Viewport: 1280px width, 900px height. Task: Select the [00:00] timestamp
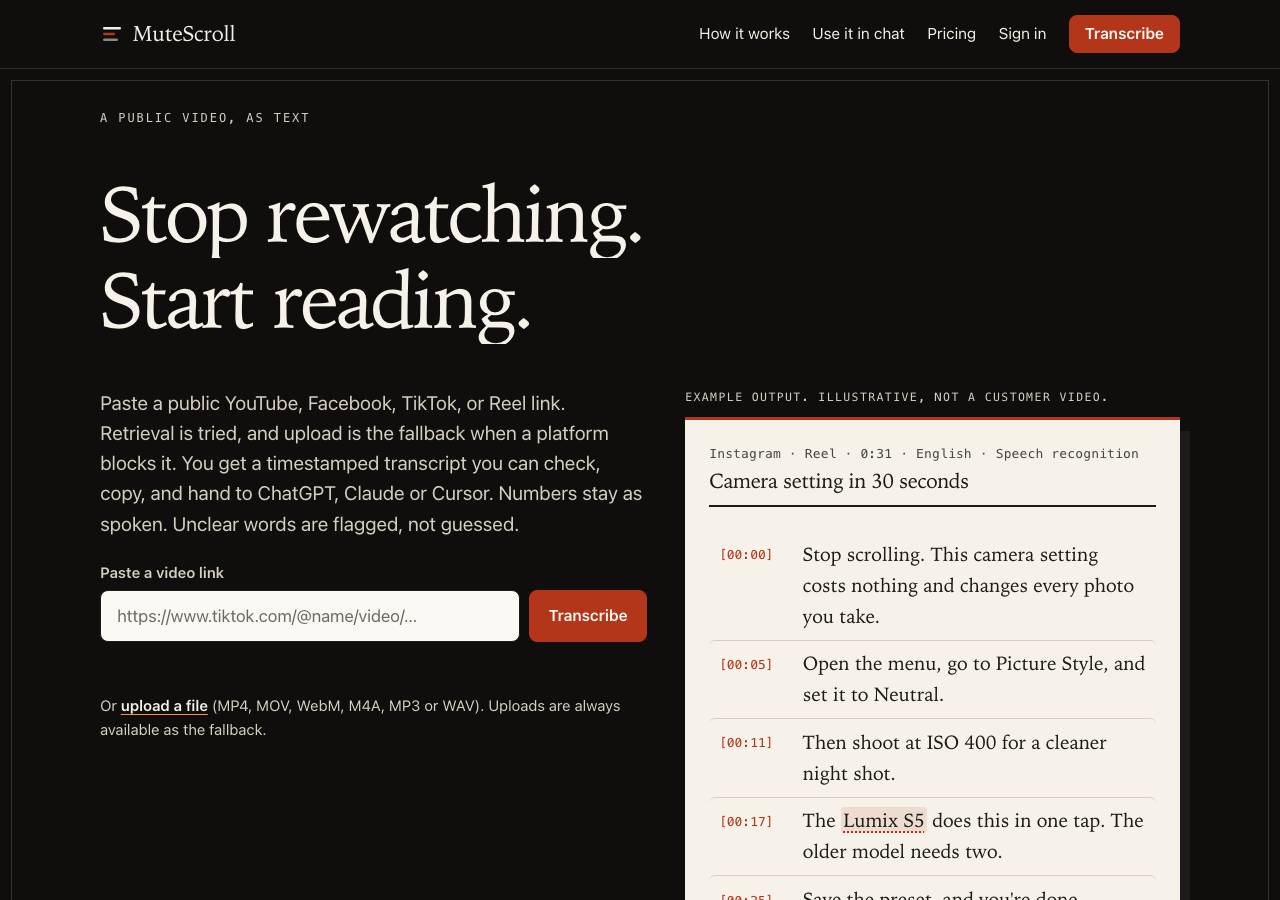click(x=746, y=555)
